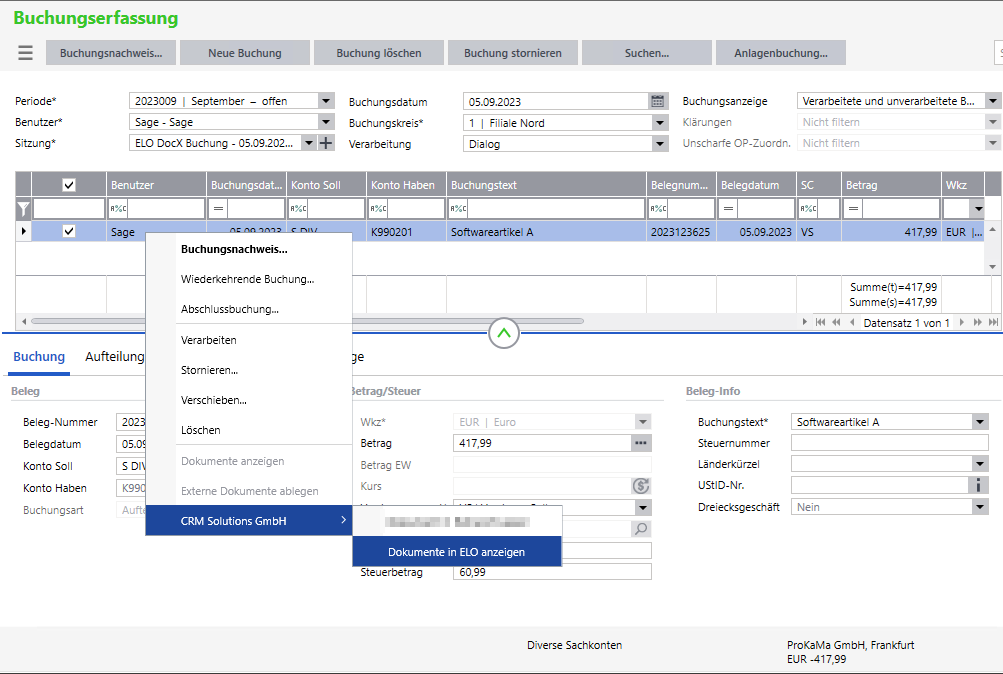Click the Buchung löschen button

pyautogui.click(x=379, y=52)
